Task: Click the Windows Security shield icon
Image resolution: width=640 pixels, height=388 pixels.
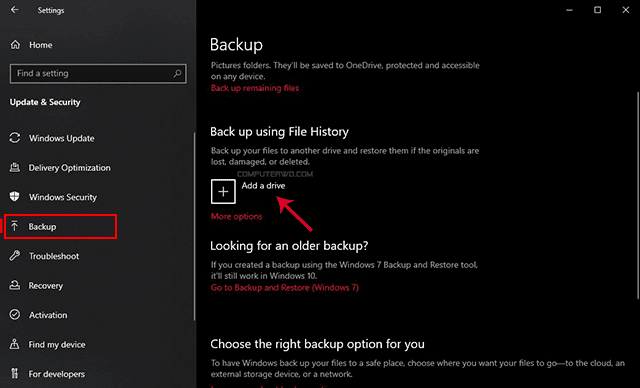Action: (15, 197)
